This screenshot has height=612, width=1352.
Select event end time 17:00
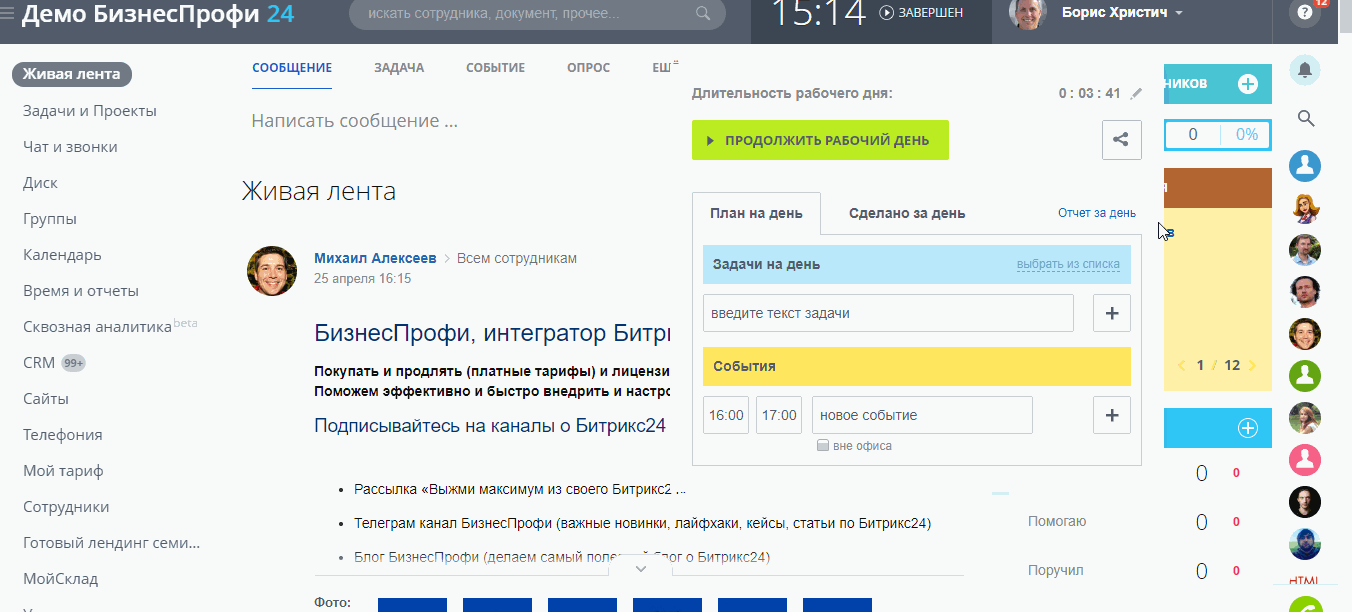(x=779, y=415)
